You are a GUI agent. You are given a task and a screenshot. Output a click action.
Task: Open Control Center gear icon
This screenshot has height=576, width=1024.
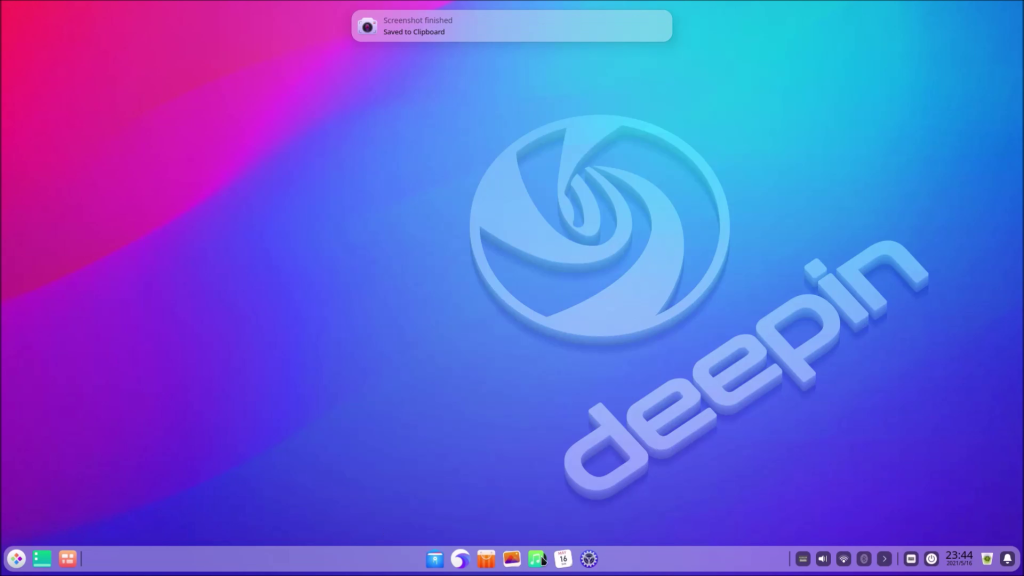point(589,559)
